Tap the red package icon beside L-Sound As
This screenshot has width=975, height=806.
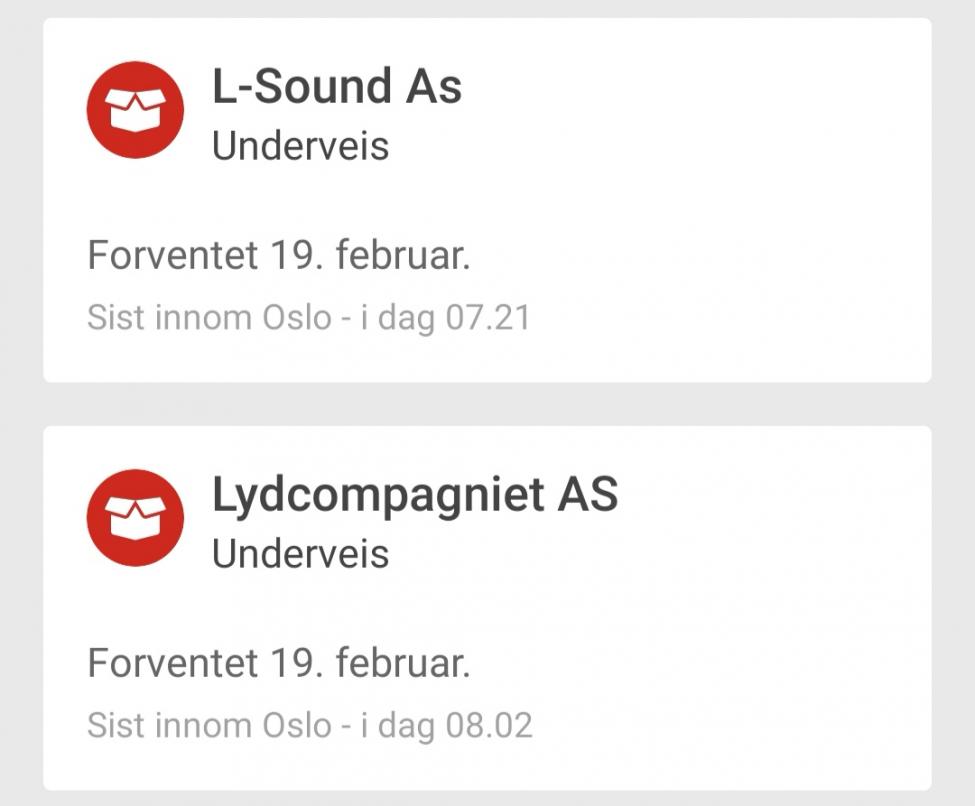(x=135, y=110)
